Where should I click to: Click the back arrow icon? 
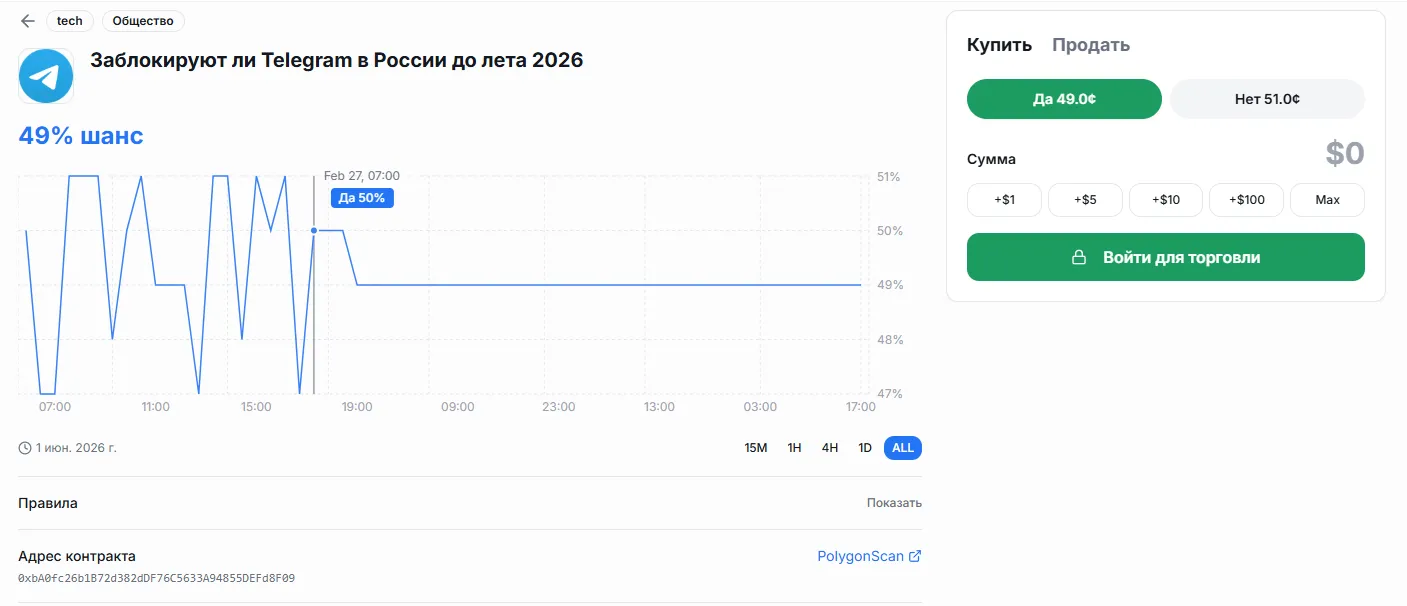pyautogui.click(x=27, y=21)
